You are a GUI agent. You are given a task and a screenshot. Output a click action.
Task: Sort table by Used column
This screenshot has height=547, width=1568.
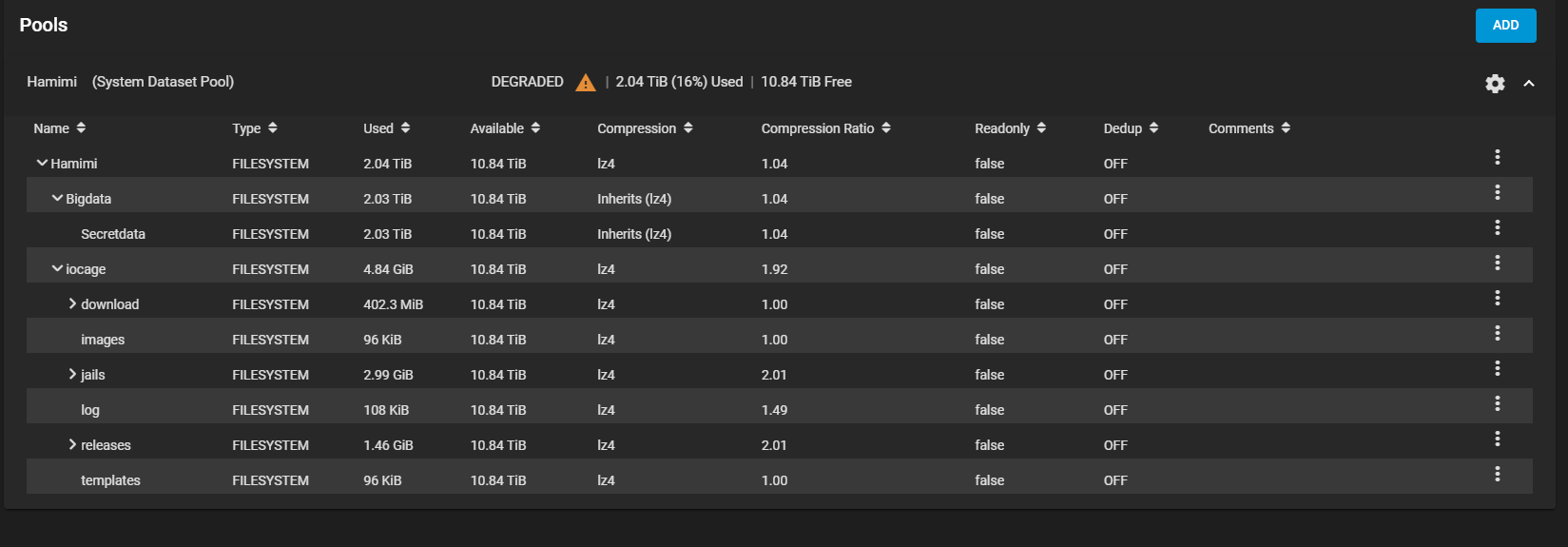click(387, 128)
